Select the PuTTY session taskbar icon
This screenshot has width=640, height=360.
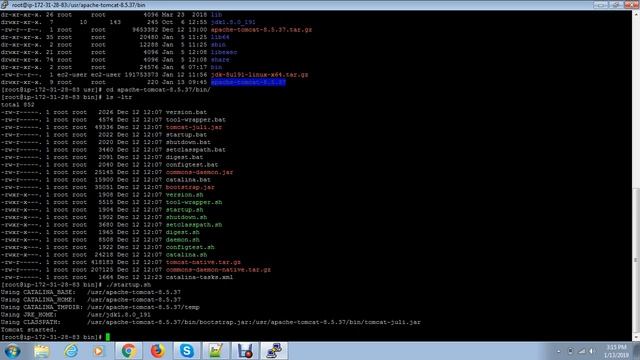tap(274, 351)
